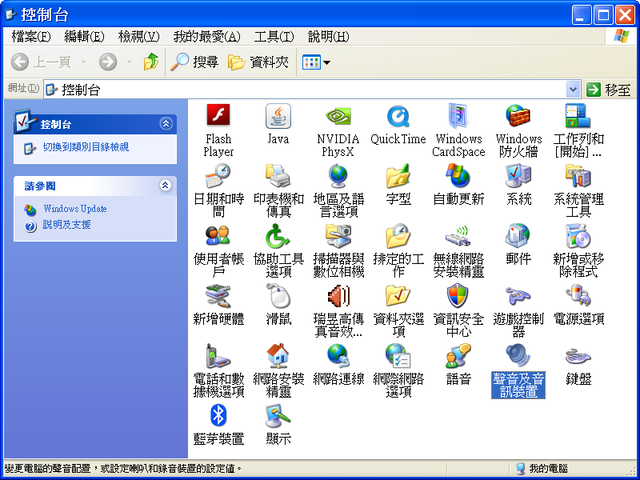Screen dimensions: 640x480
Task: Expand the address bar dropdown arrow
Action: (573, 89)
